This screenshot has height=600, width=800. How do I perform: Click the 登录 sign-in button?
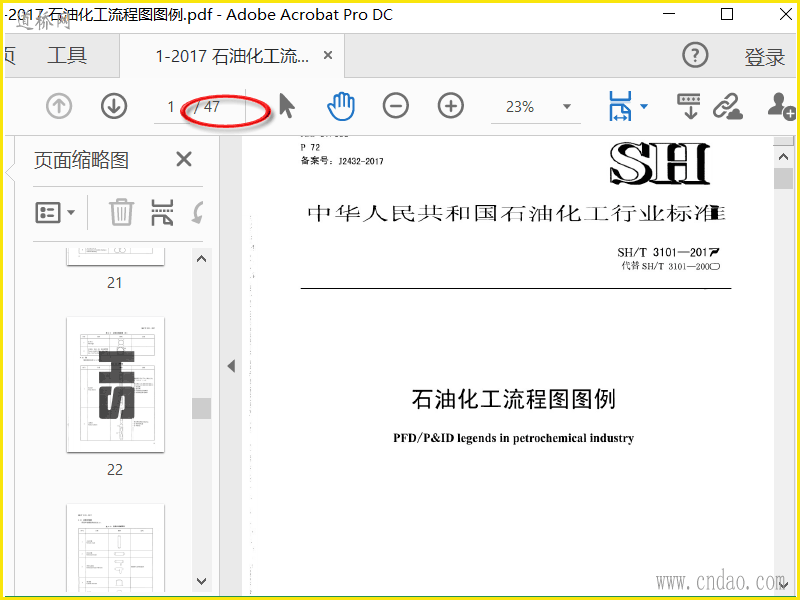pyautogui.click(x=764, y=57)
